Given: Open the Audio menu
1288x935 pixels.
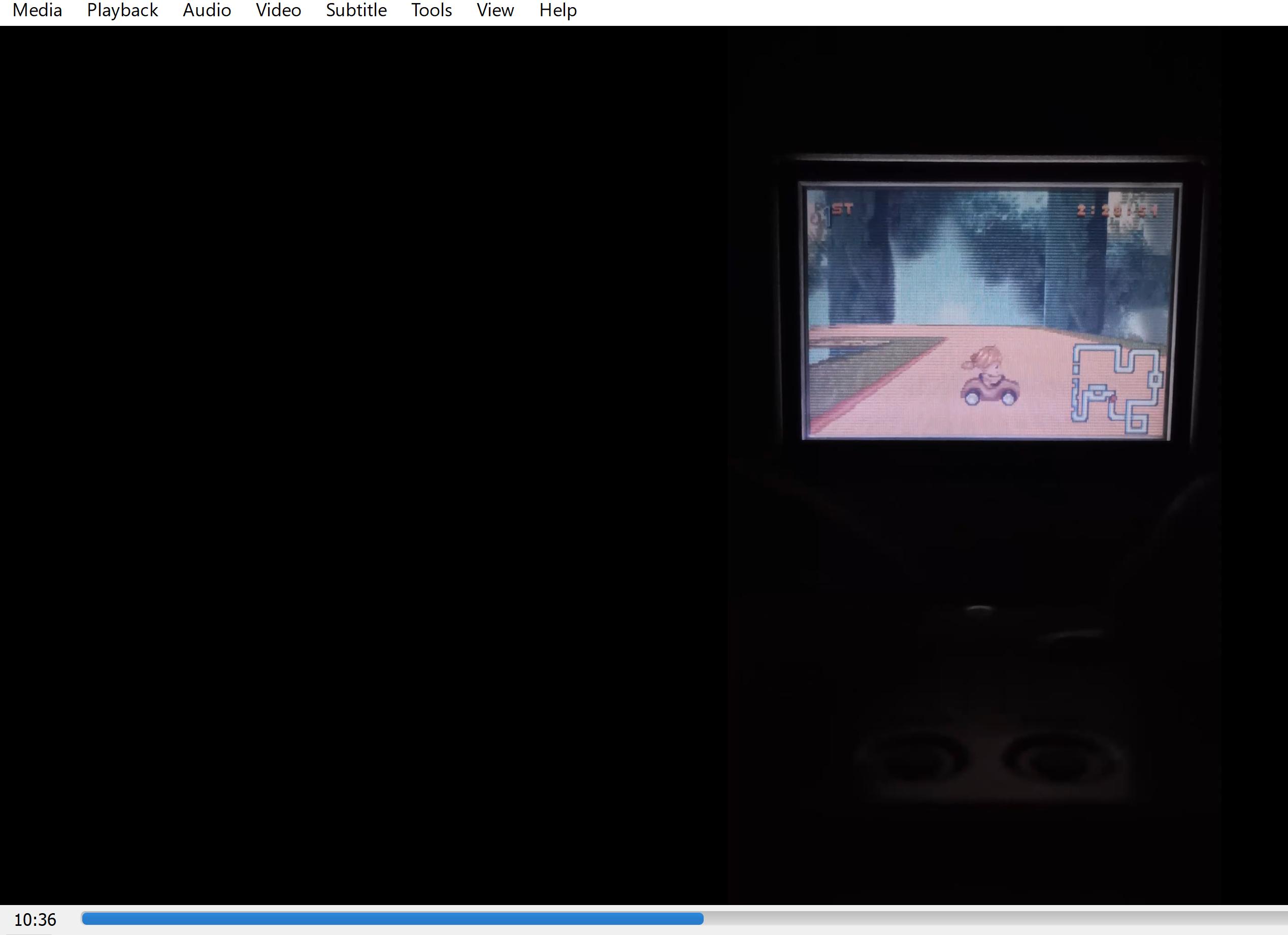Looking at the screenshot, I should pyautogui.click(x=207, y=10).
